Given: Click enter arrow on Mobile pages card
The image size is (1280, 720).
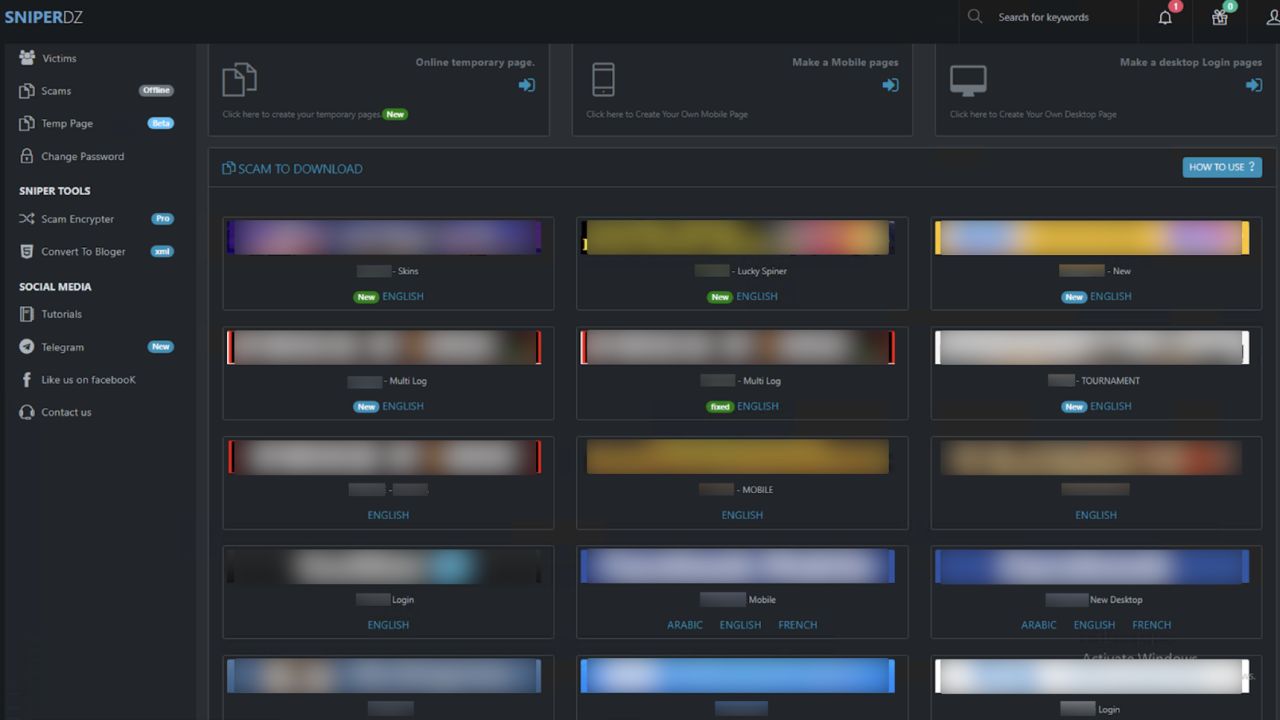Looking at the screenshot, I should pyautogui.click(x=890, y=85).
